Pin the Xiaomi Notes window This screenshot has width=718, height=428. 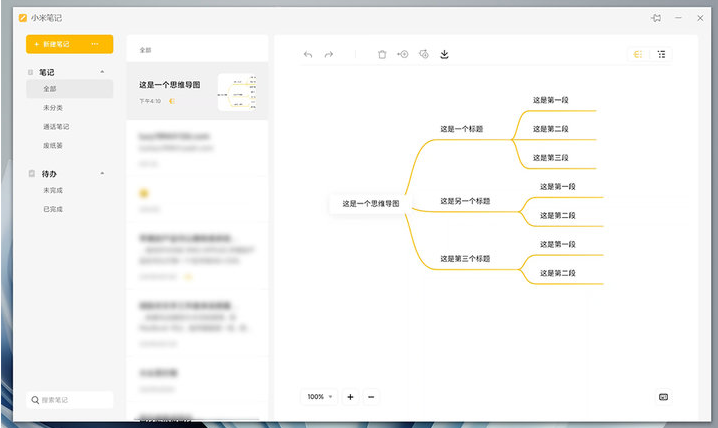click(x=656, y=18)
